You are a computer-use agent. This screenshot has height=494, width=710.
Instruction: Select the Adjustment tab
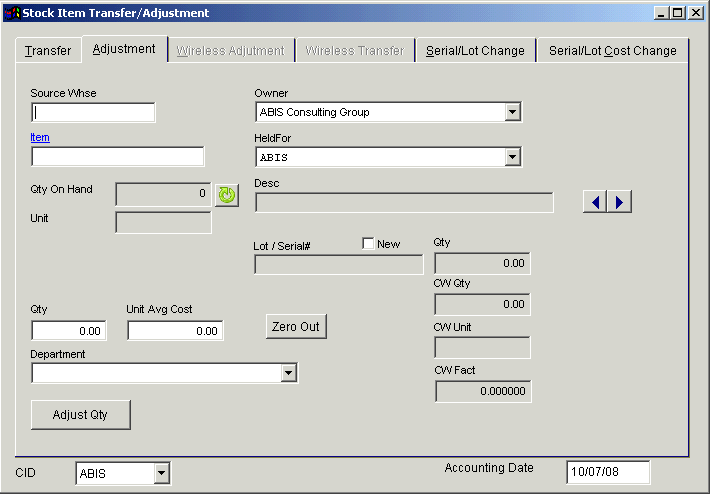pos(124,48)
